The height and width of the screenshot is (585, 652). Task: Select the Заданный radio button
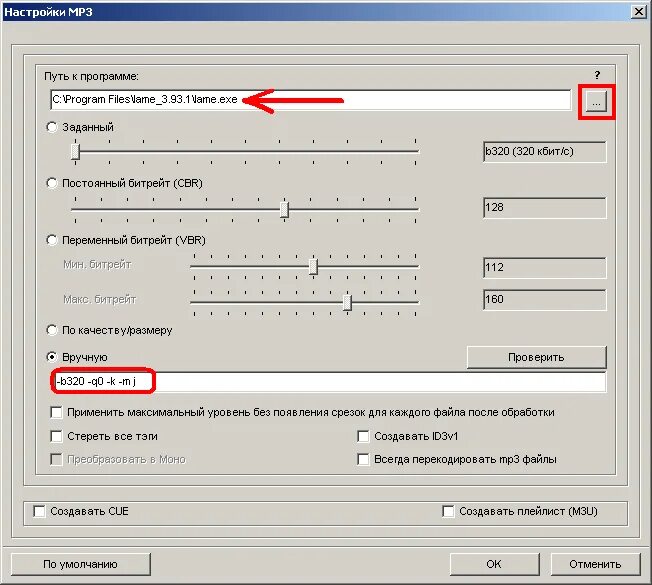point(52,127)
